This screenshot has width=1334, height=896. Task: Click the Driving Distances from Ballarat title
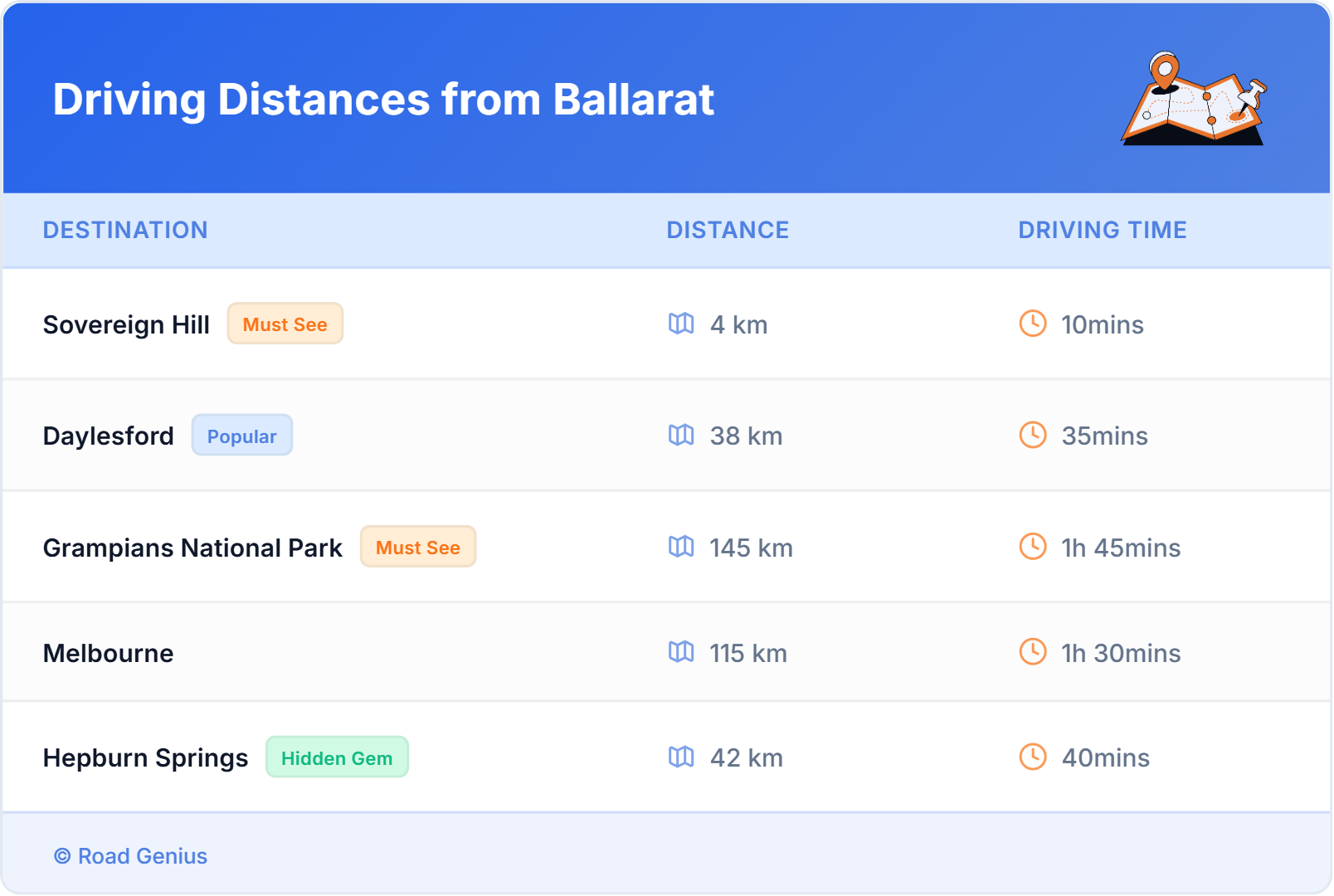click(383, 100)
